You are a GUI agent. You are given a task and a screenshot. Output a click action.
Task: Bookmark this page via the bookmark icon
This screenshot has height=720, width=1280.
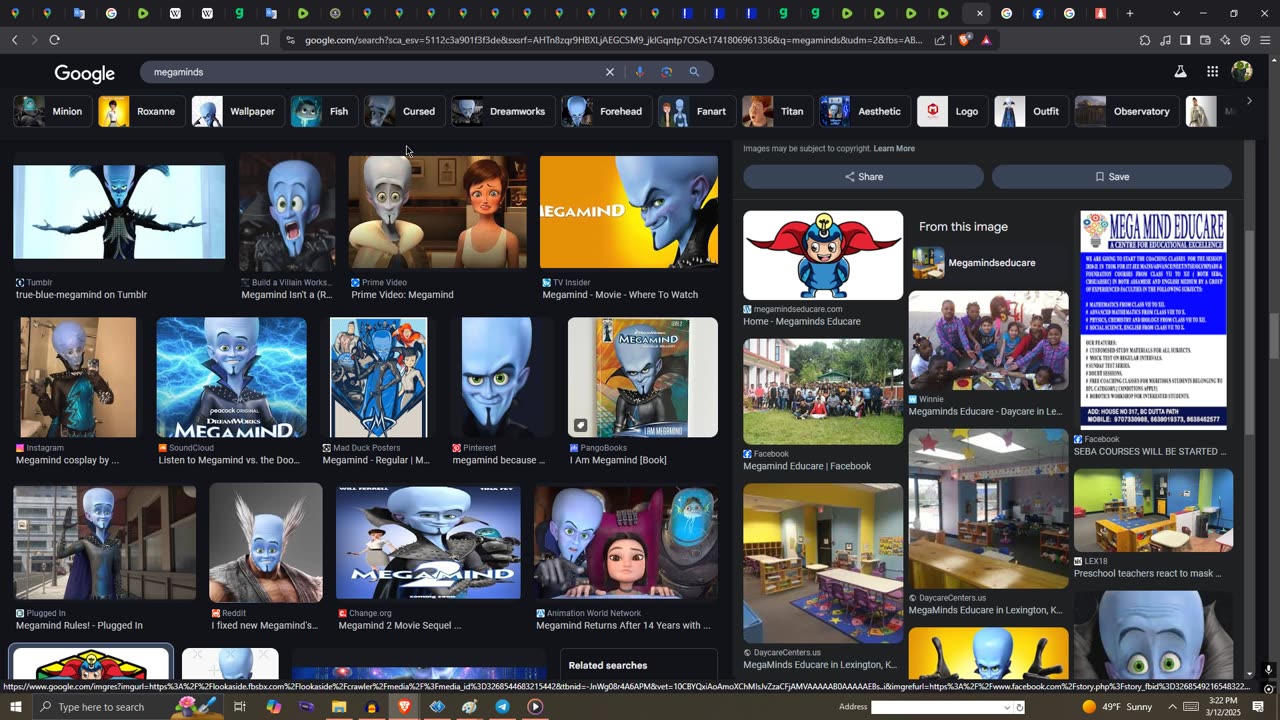(x=264, y=40)
